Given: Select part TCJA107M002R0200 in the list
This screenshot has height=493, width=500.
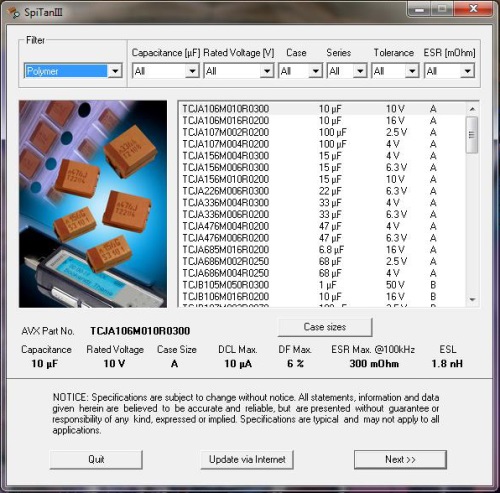Looking at the screenshot, I should tap(322, 132).
